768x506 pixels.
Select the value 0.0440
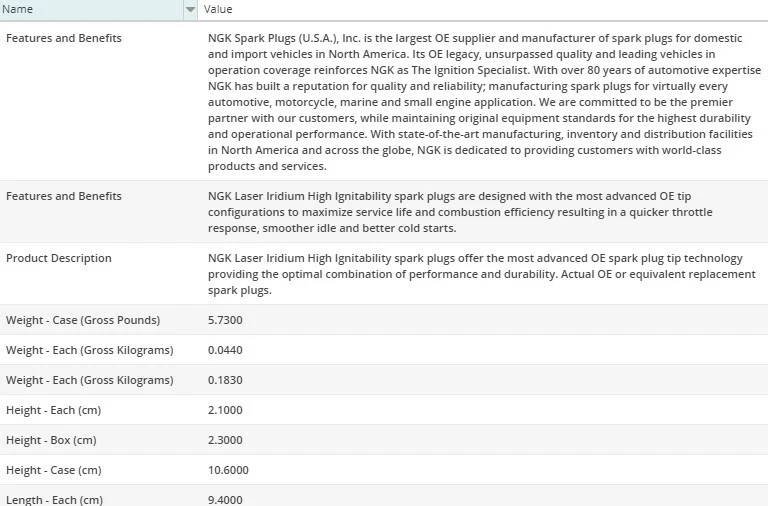[225, 350]
